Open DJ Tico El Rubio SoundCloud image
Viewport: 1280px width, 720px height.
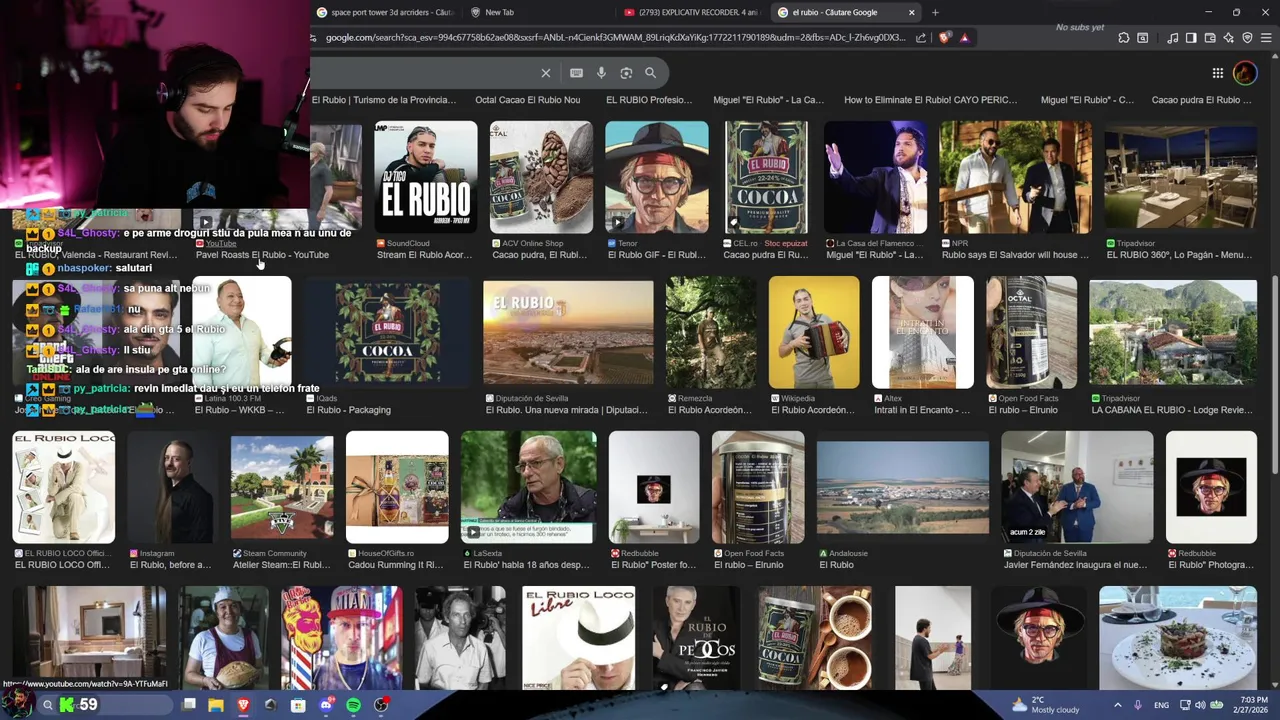(426, 177)
